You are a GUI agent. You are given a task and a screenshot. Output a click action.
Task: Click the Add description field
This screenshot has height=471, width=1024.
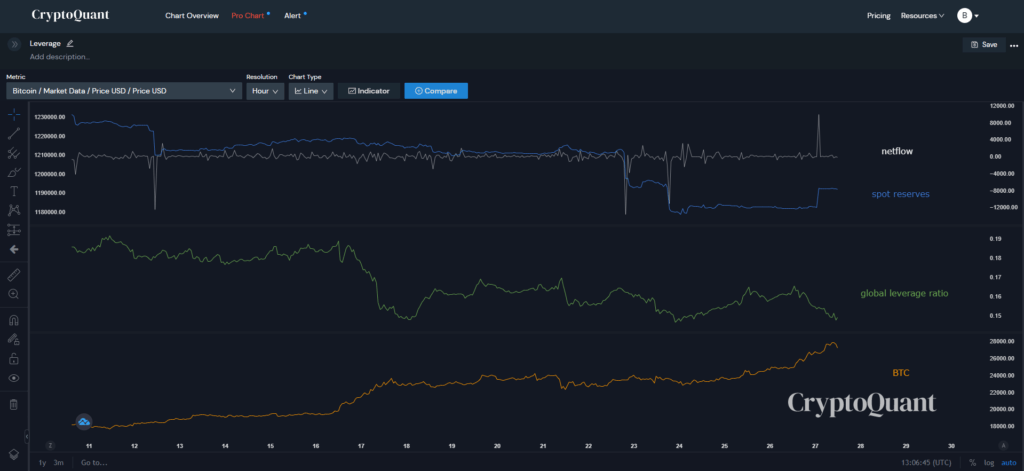[x=60, y=57]
